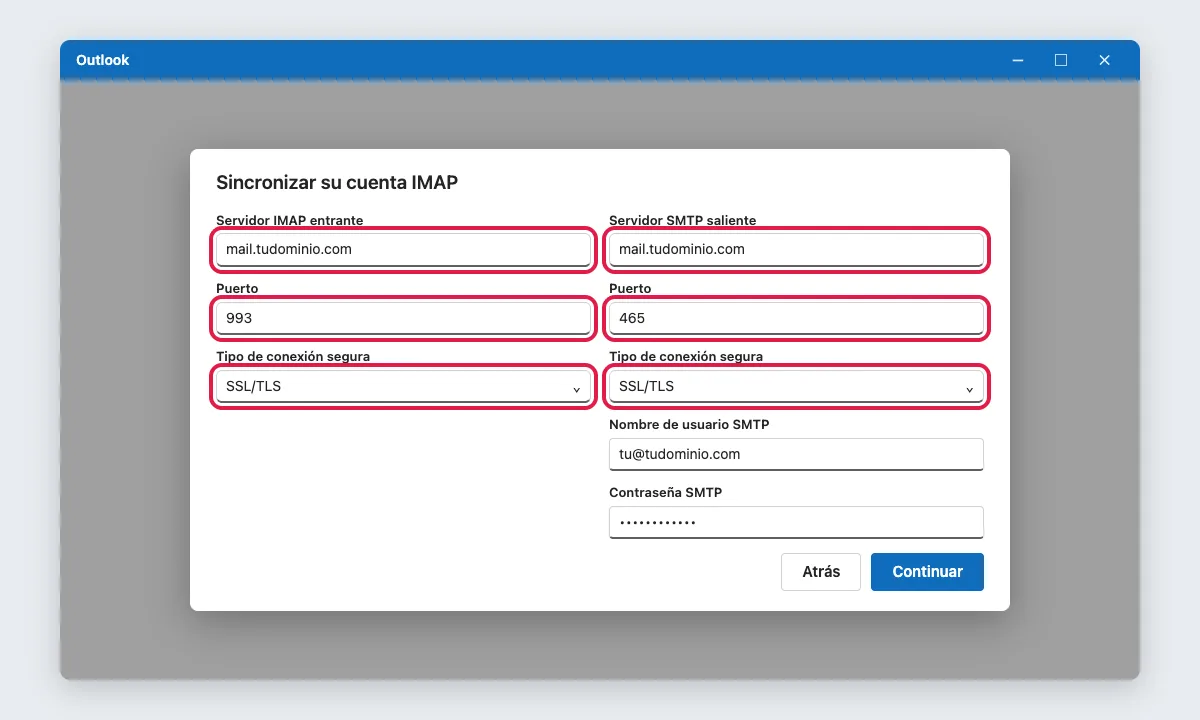Maximize the Outlook window
The width and height of the screenshot is (1200, 720).
1061,60
